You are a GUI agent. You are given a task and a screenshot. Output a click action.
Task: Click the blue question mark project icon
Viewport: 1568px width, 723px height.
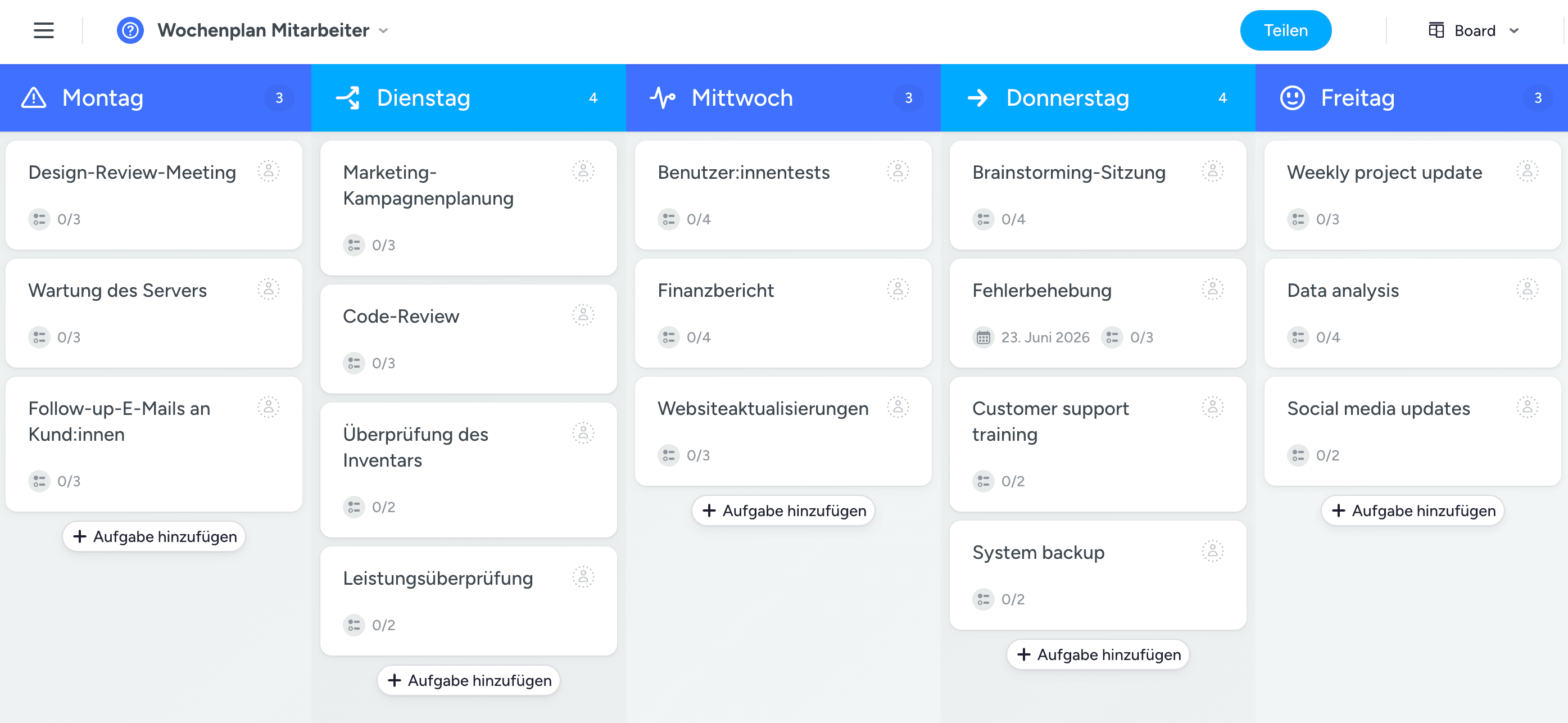[x=130, y=30]
